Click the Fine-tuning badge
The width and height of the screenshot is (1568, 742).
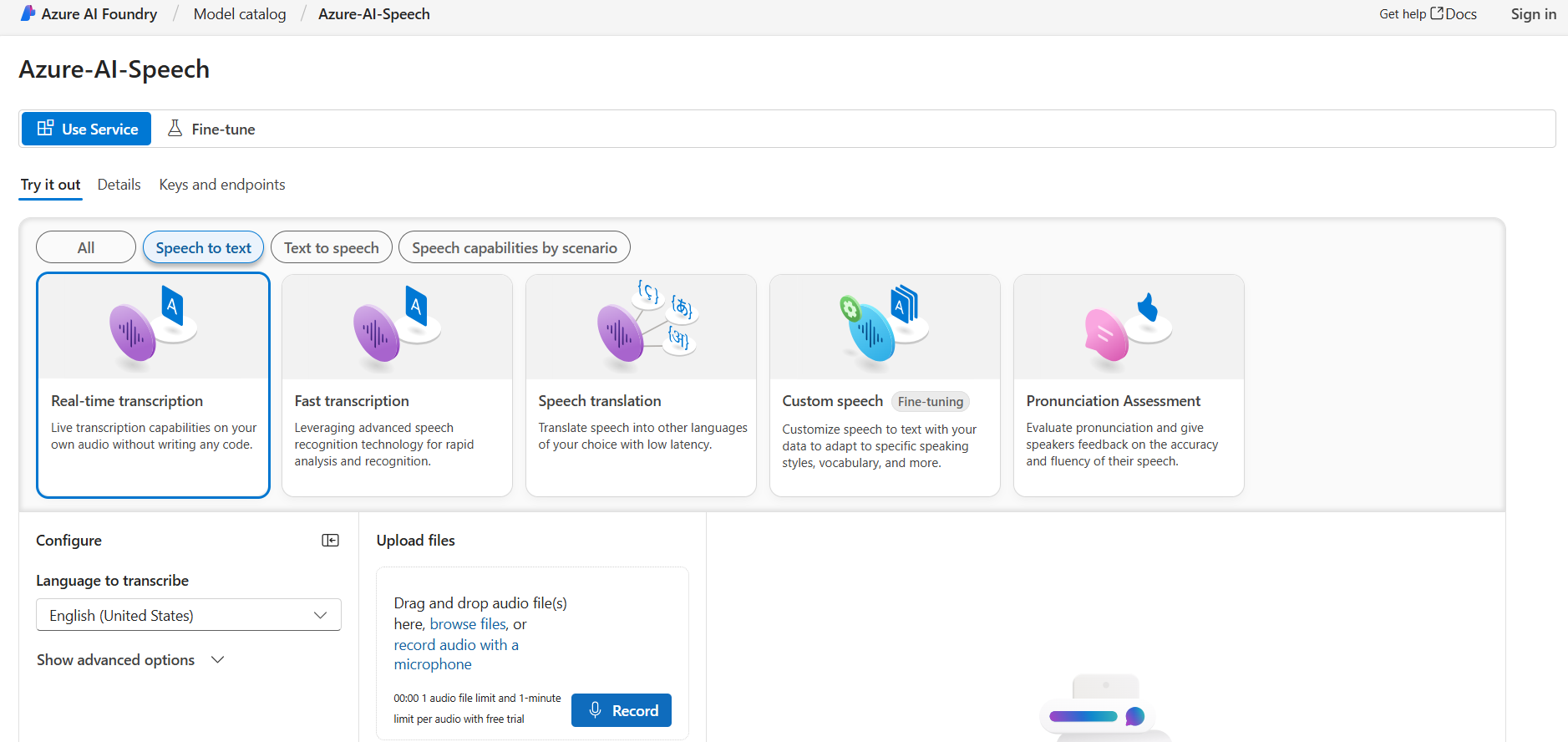tap(931, 402)
